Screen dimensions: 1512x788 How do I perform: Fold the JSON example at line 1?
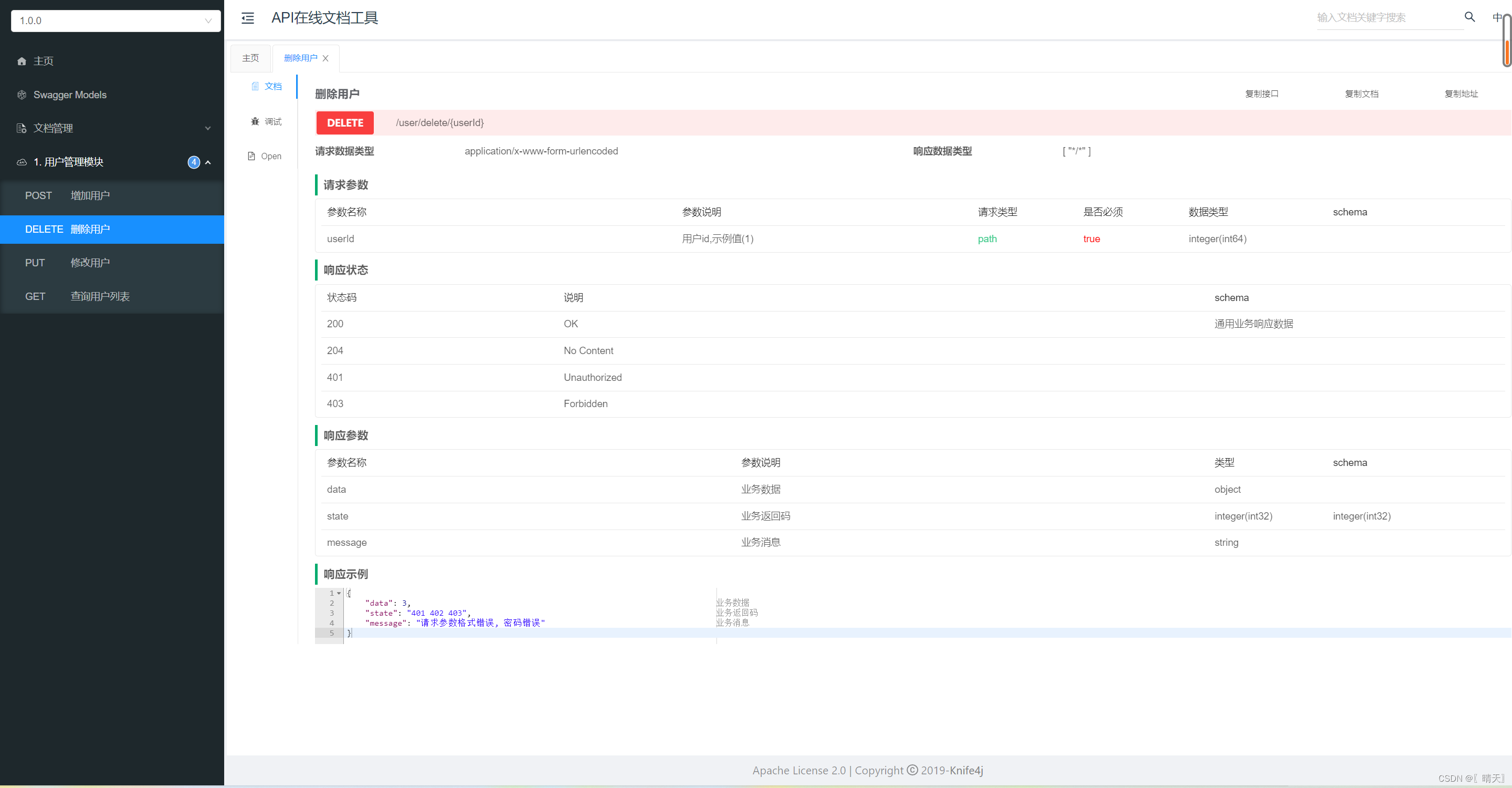pos(339,593)
